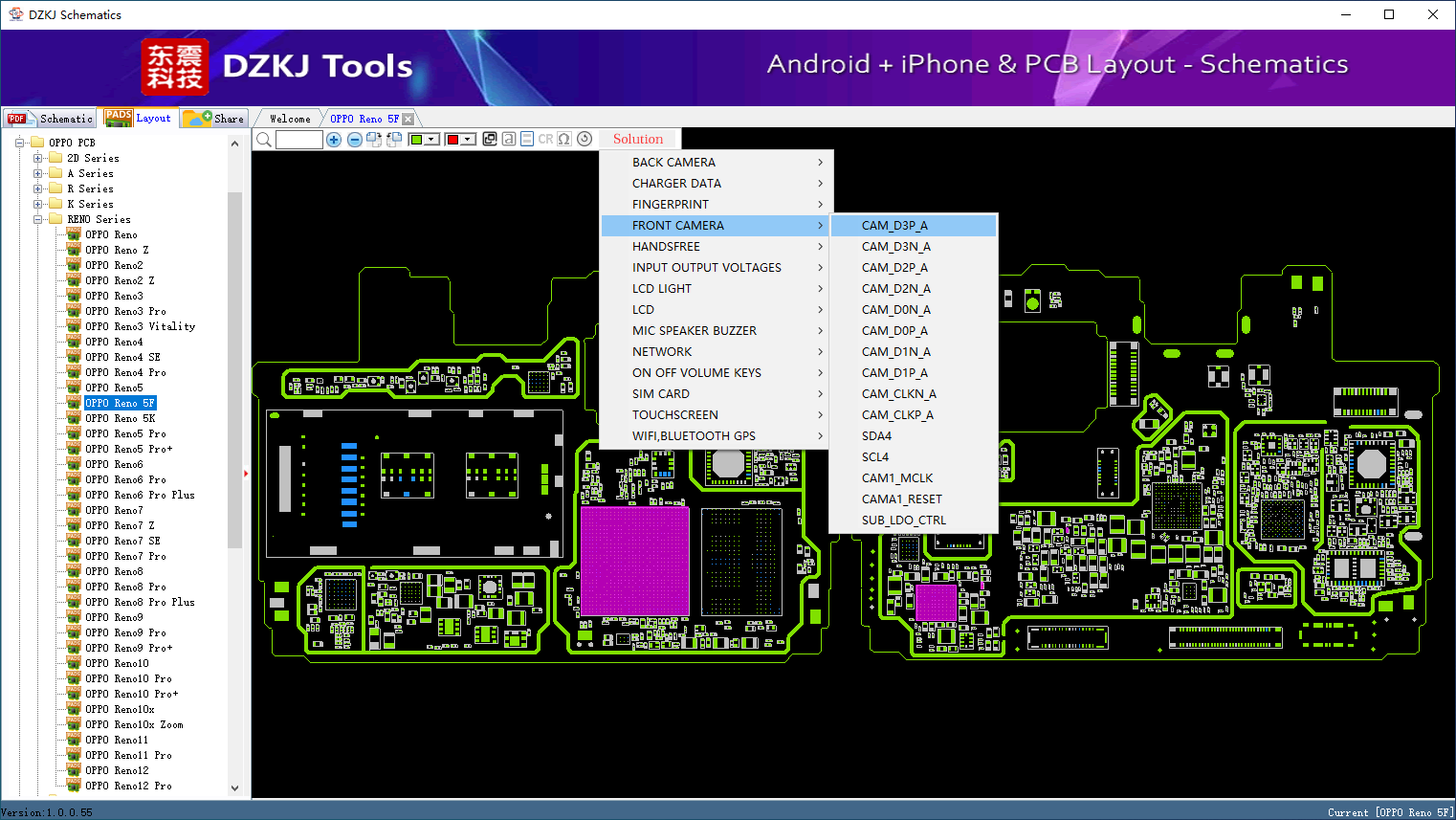
Task: Open the LCD LIGHT submenu
Action: click(x=717, y=289)
